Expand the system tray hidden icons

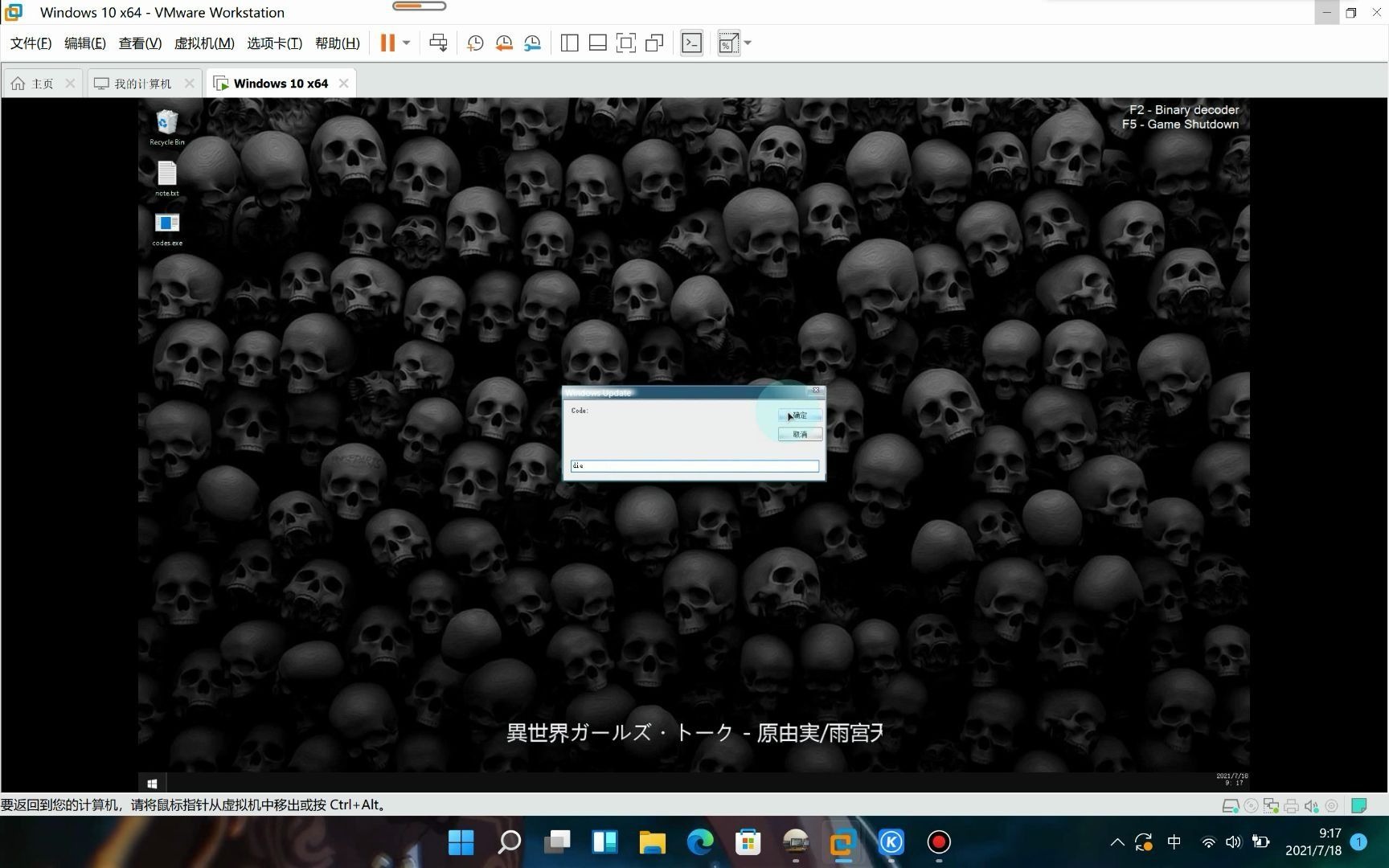1117,842
